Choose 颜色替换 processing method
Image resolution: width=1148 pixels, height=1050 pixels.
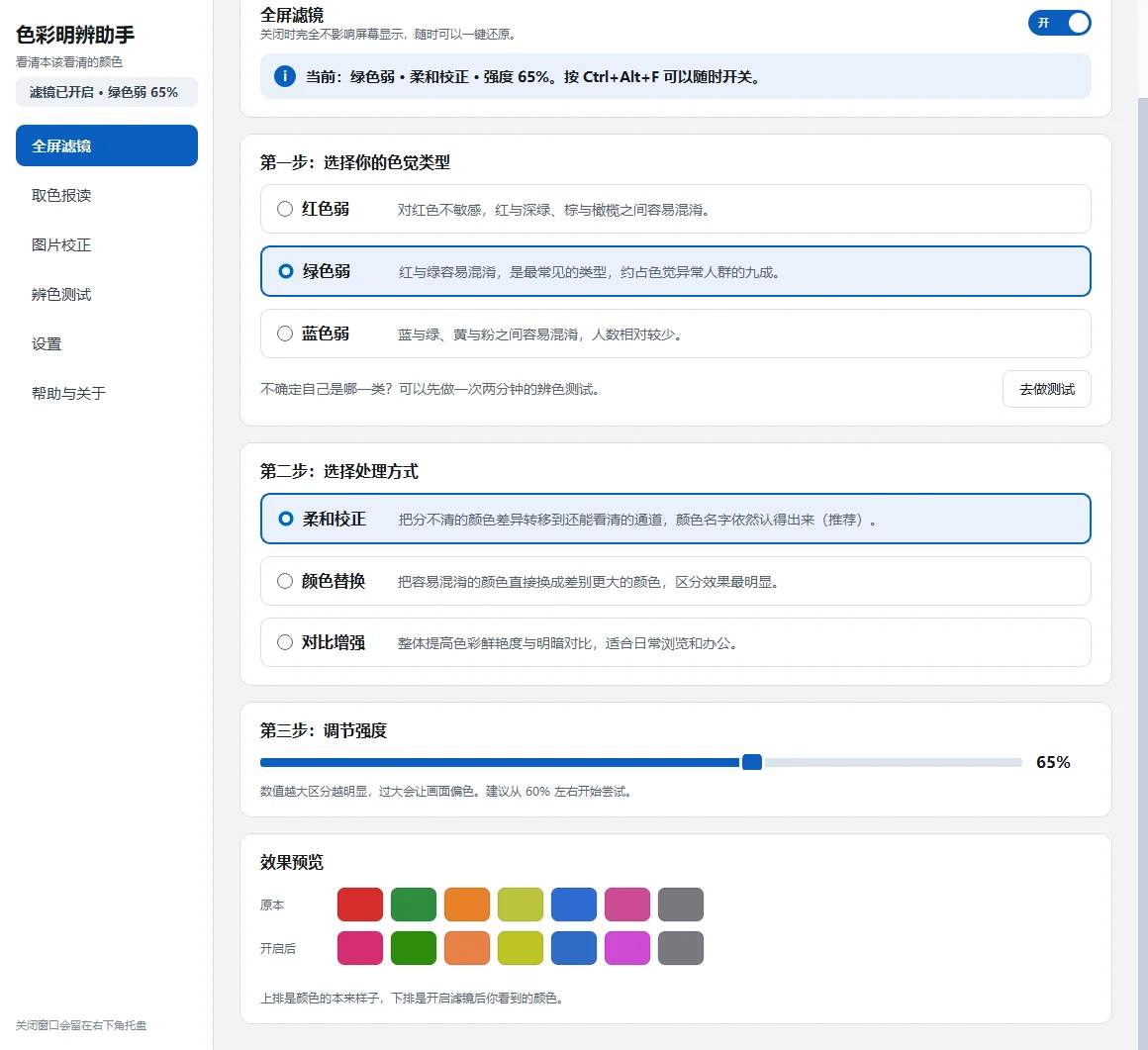(x=675, y=581)
